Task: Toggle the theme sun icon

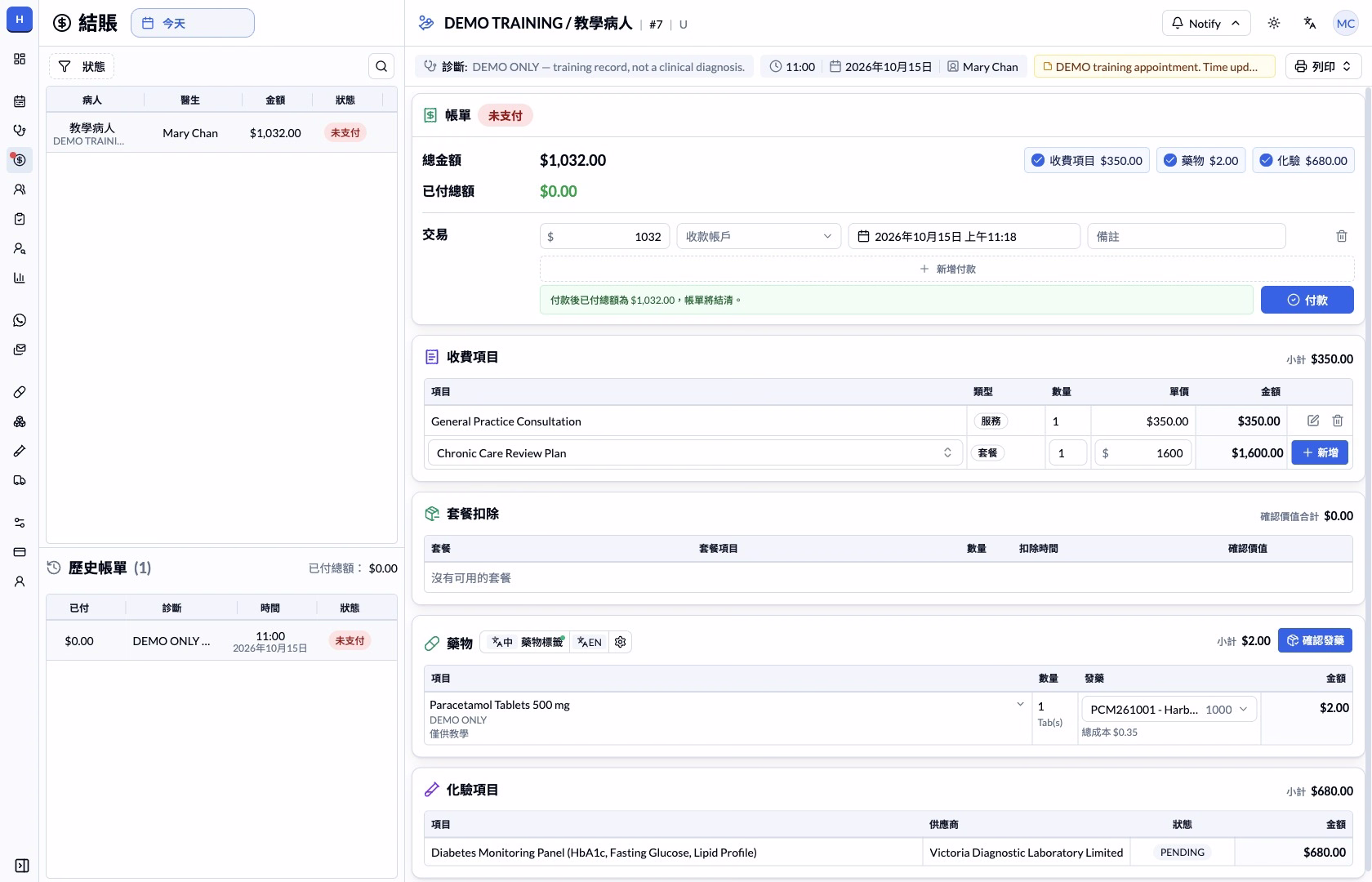Action: 1274,23
